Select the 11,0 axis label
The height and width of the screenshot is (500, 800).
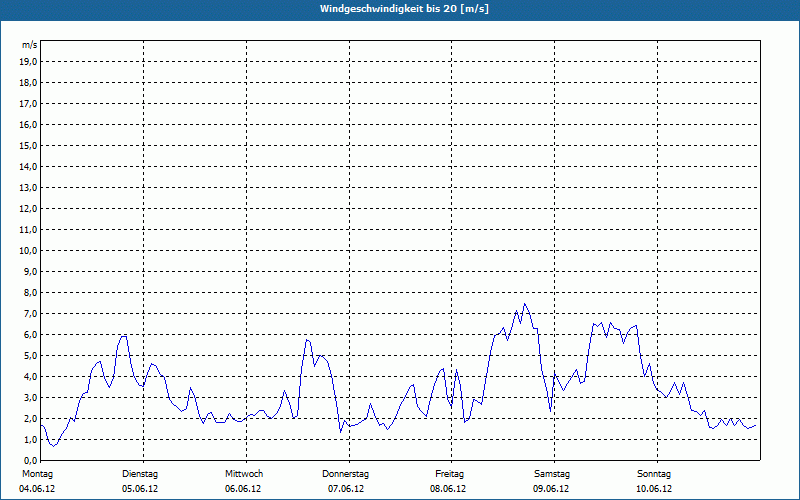28,230
